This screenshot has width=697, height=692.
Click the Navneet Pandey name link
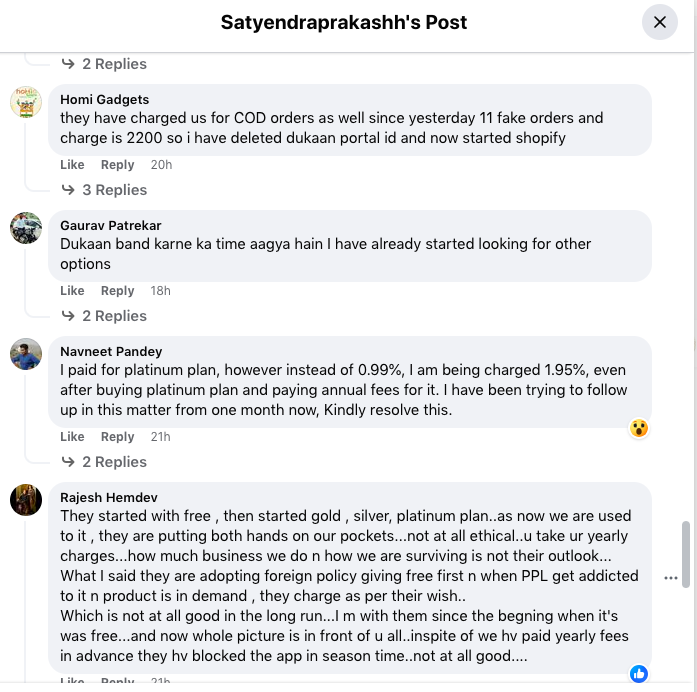tap(111, 351)
